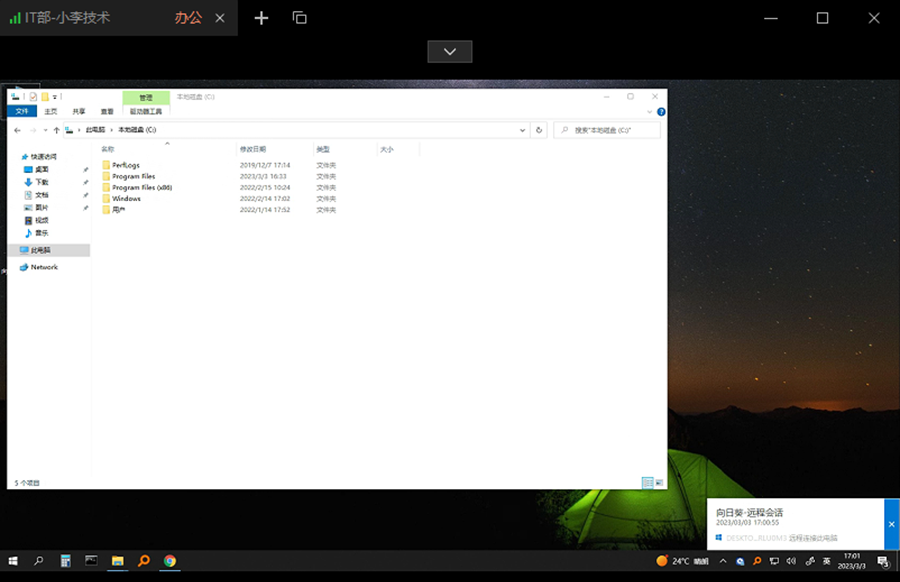Open the orange magnifier app in taskbar
Viewport: 900px width, 582px height.
tap(143, 561)
